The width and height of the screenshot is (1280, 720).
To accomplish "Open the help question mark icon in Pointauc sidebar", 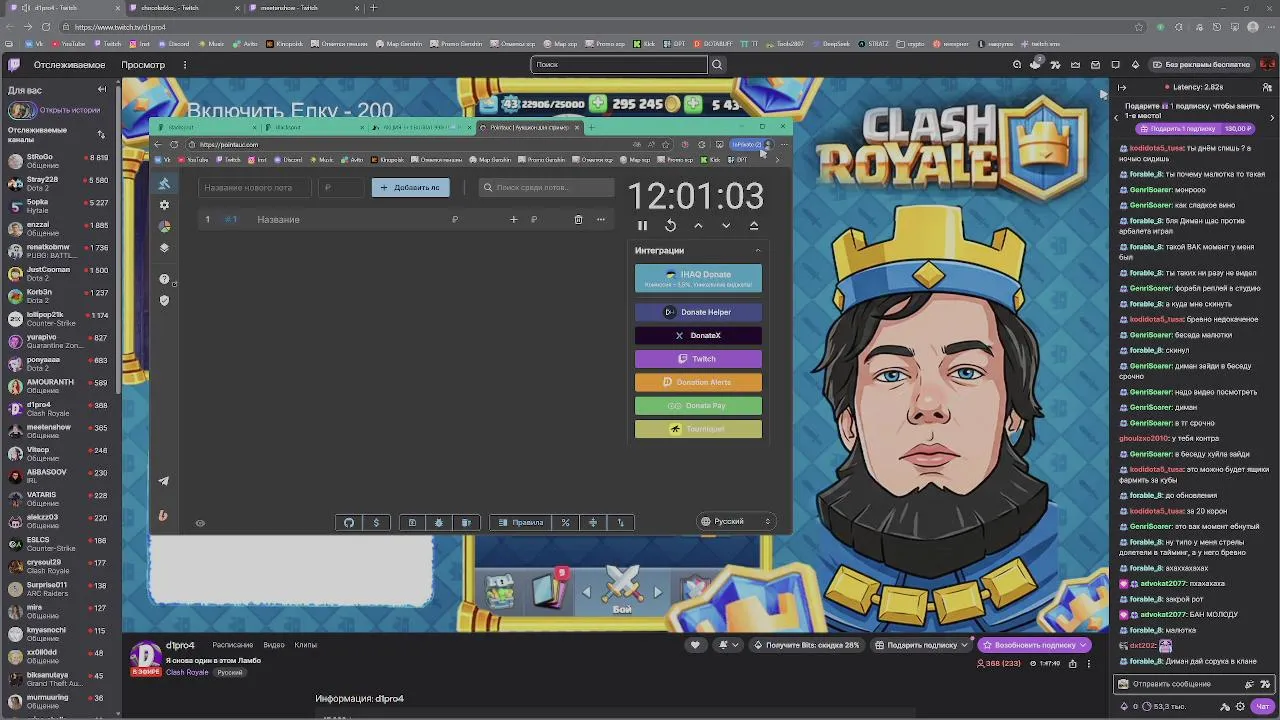I will [164, 279].
